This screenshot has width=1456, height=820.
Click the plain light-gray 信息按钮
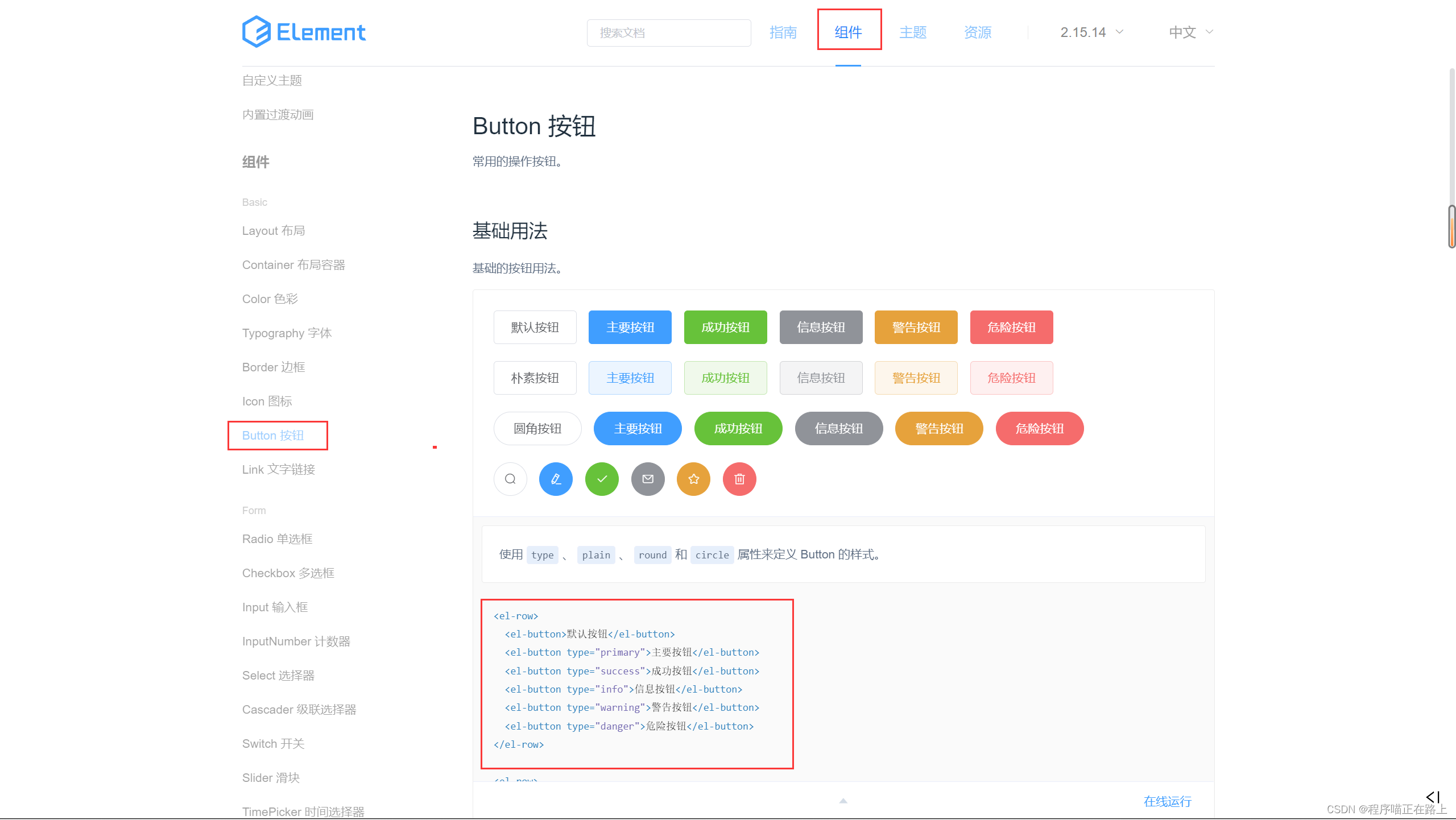click(x=821, y=378)
